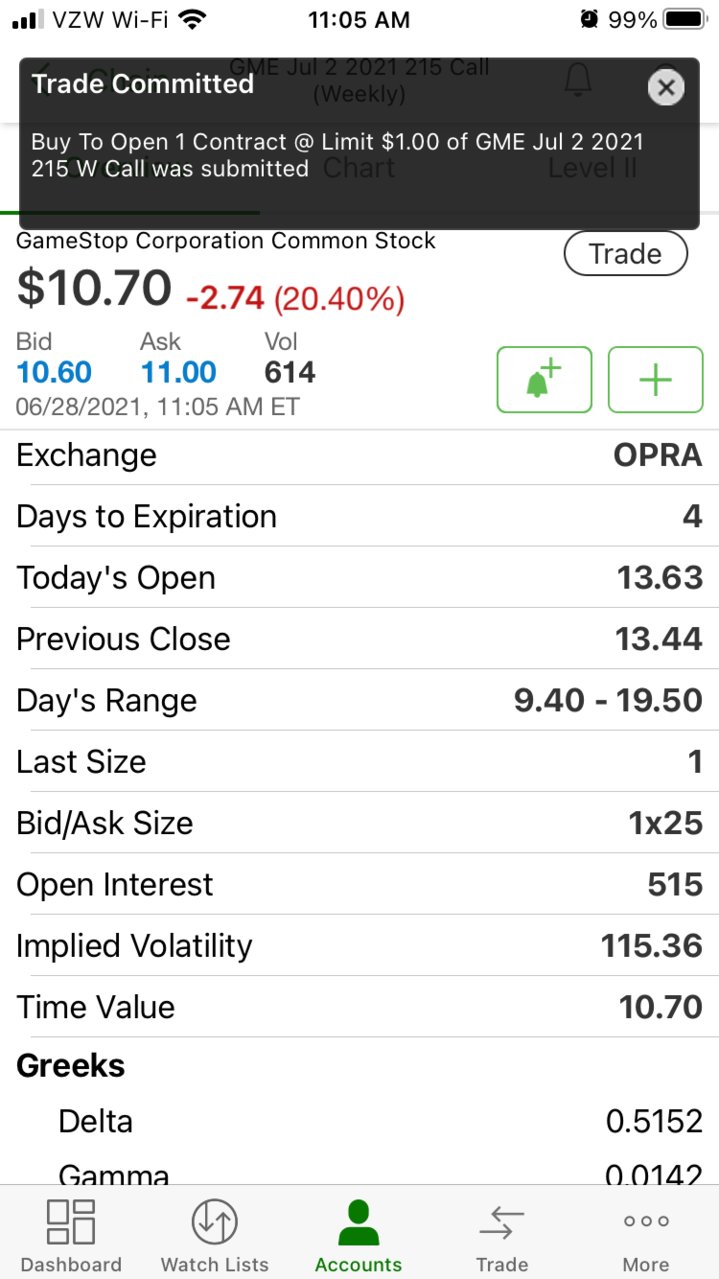Dismiss the Trade Committed notification

click(x=666, y=88)
